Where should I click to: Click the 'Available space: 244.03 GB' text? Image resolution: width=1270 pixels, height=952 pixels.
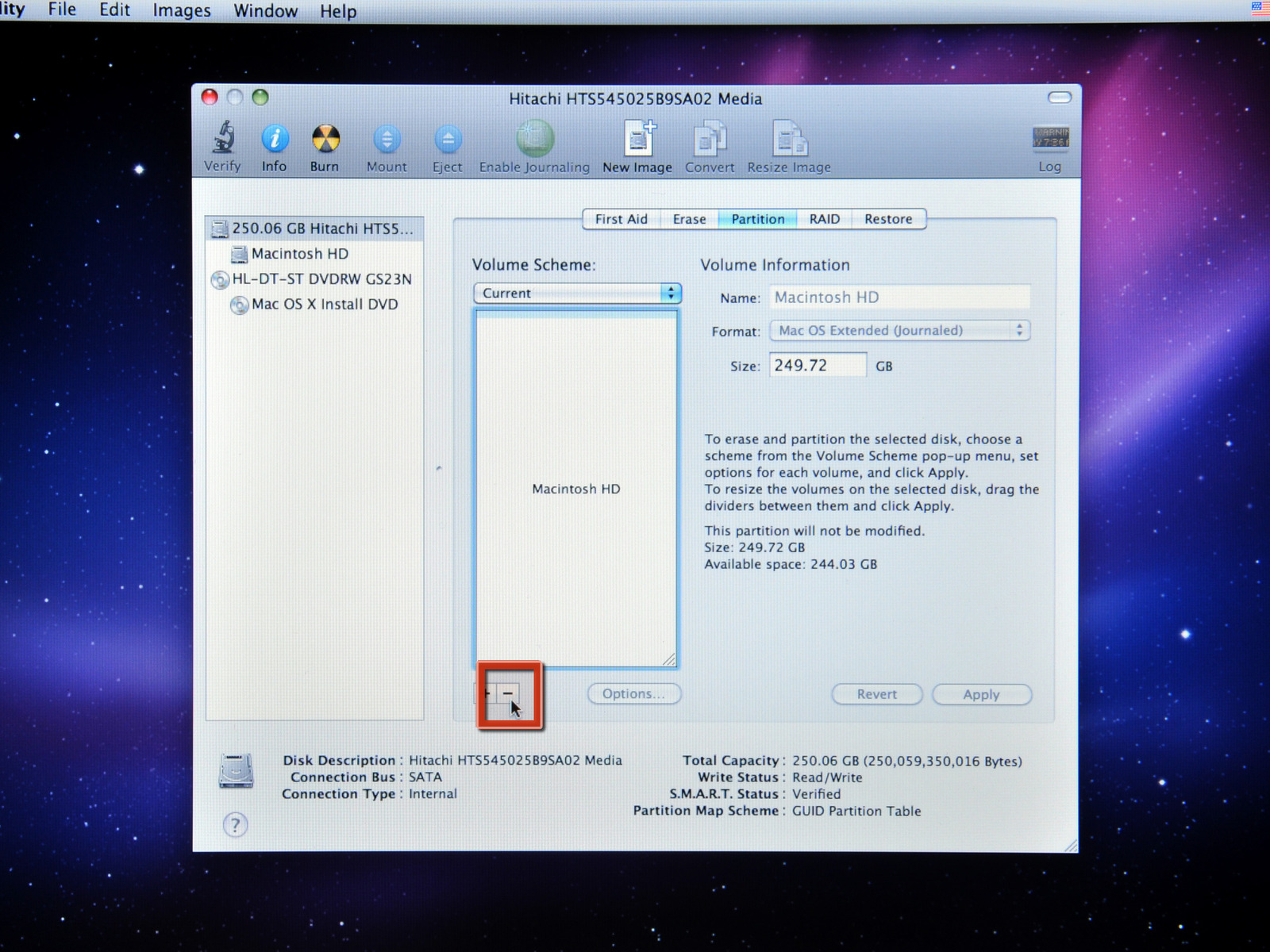pyautogui.click(x=791, y=564)
